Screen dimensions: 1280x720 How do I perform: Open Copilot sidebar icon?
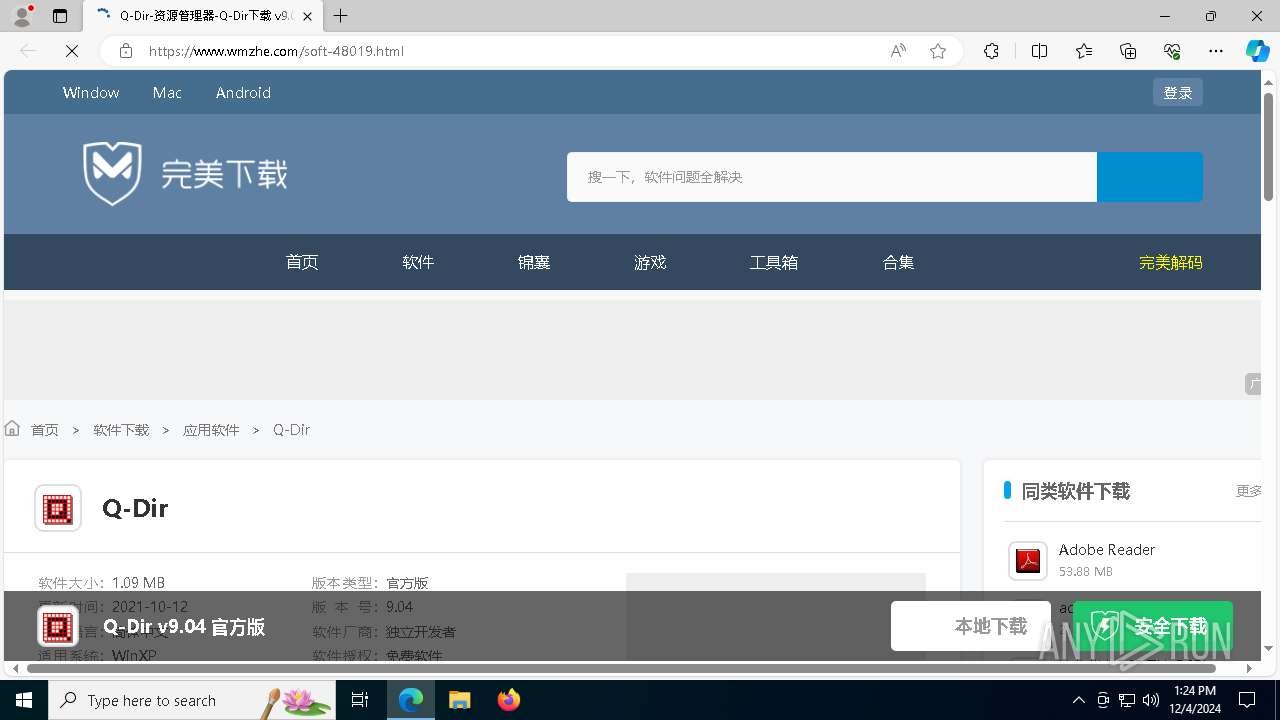pos(1258,51)
